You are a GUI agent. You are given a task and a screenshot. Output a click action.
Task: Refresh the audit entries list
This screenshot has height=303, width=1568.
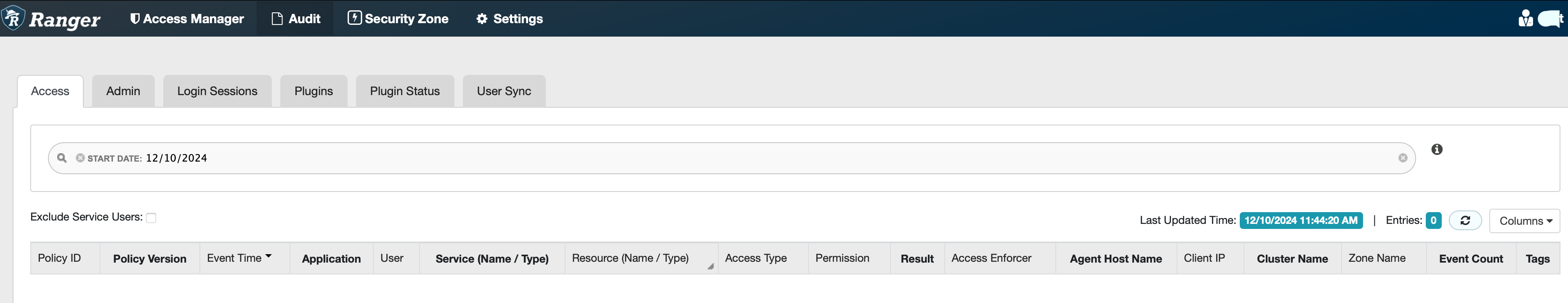coord(1464,221)
